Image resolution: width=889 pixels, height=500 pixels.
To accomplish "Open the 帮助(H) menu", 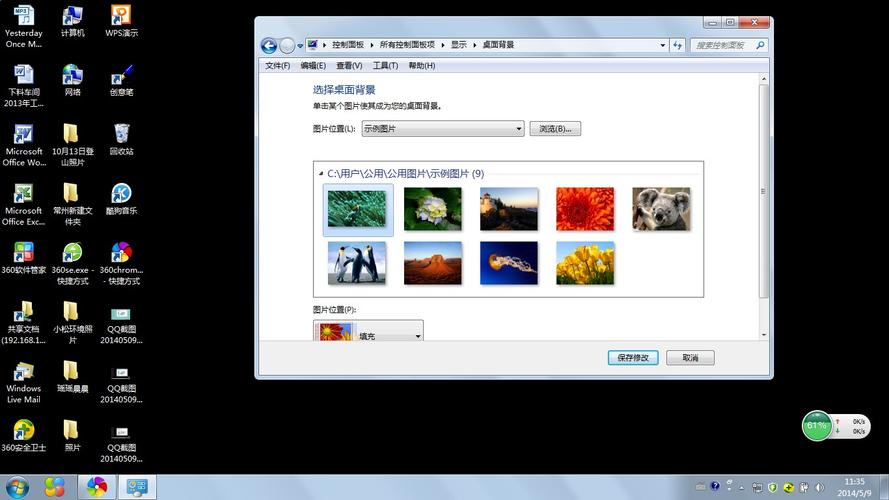I will pos(422,66).
